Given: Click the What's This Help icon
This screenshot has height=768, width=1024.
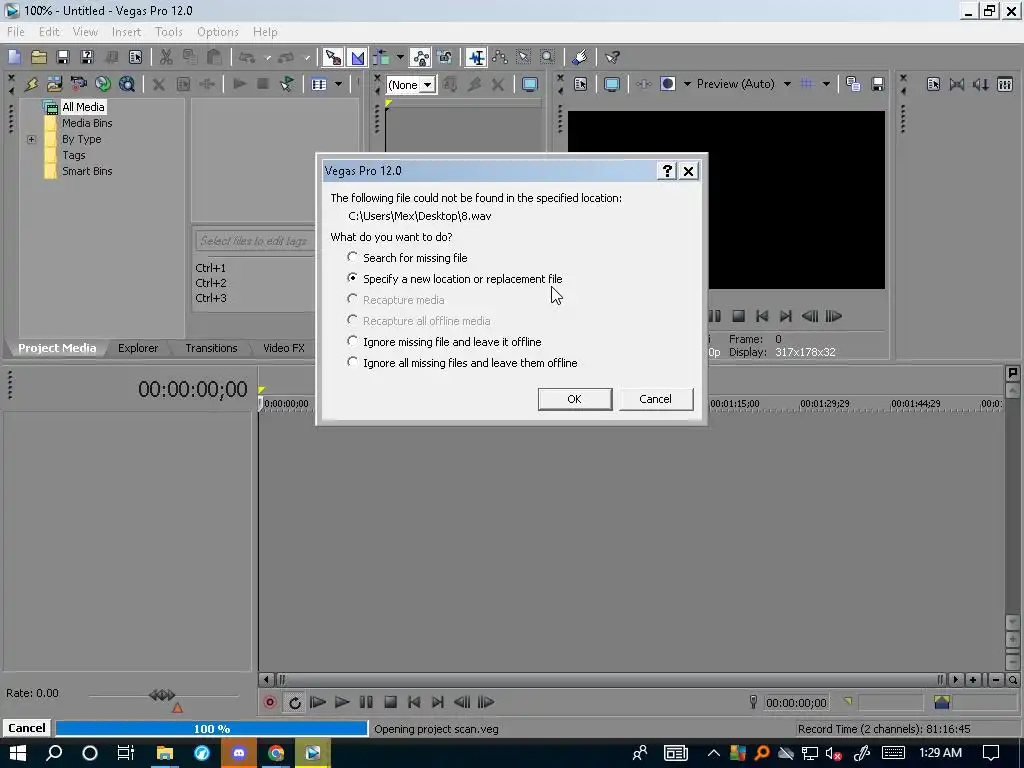Looking at the screenshot, I should 612,57.
